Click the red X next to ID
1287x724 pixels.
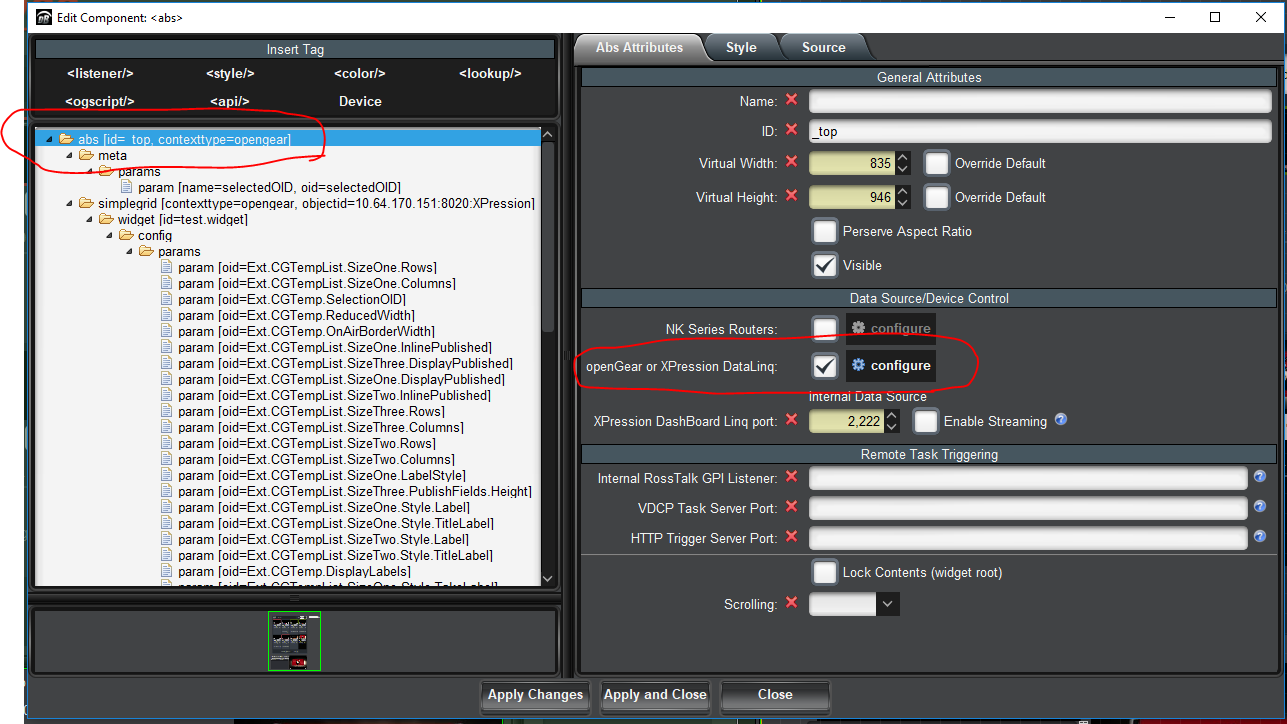point(792,130)
